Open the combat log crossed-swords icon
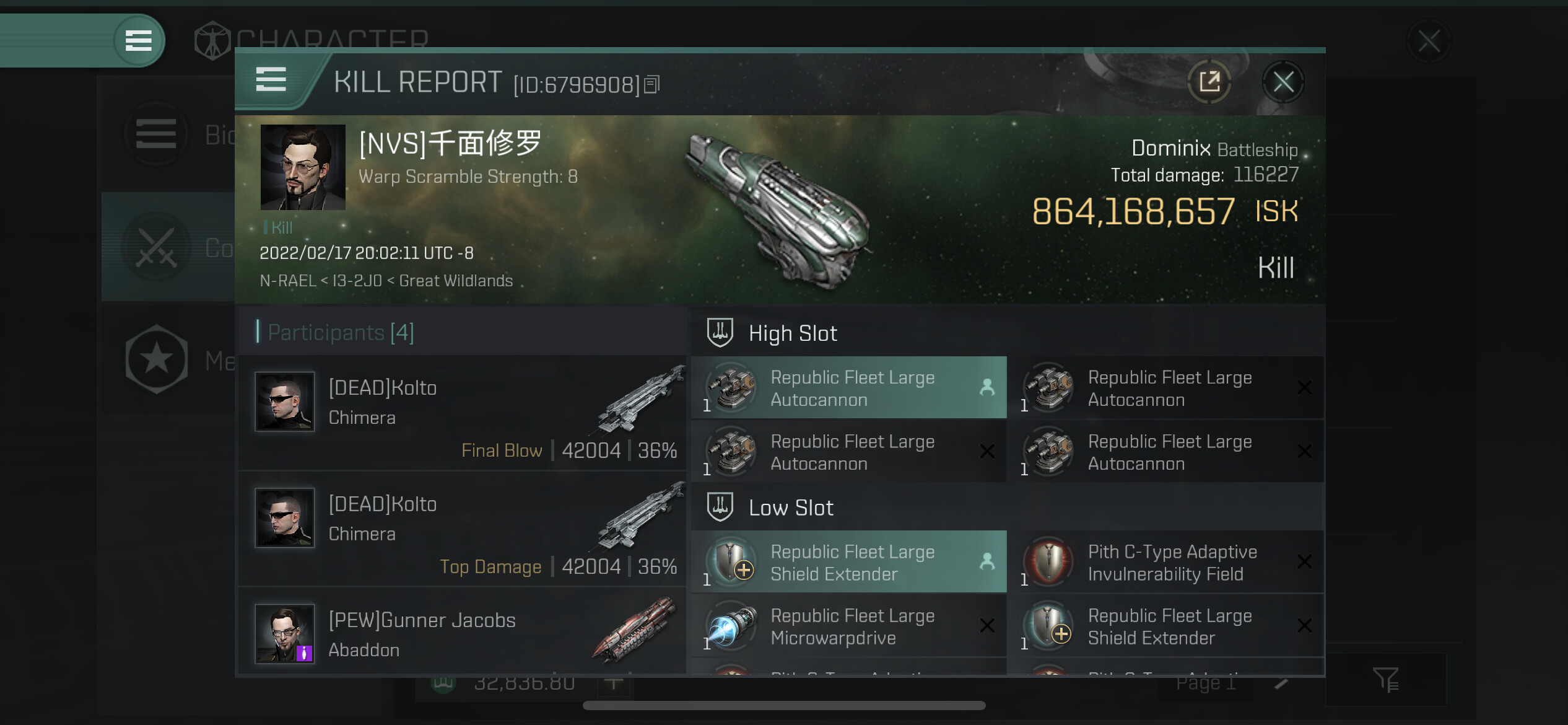This screenshot has width=1568, height=725. point(156,247)
